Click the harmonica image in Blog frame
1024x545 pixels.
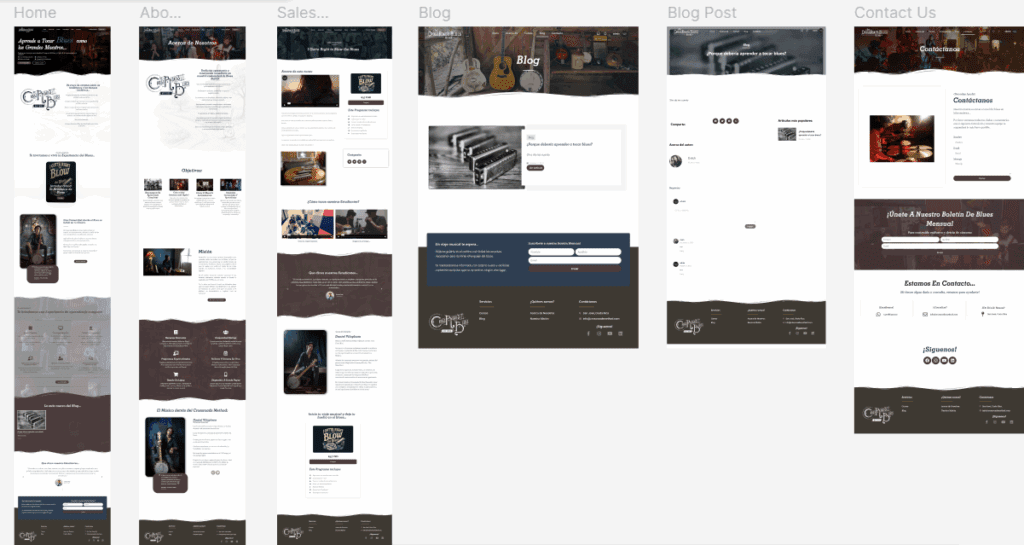[x=476, y=157]
